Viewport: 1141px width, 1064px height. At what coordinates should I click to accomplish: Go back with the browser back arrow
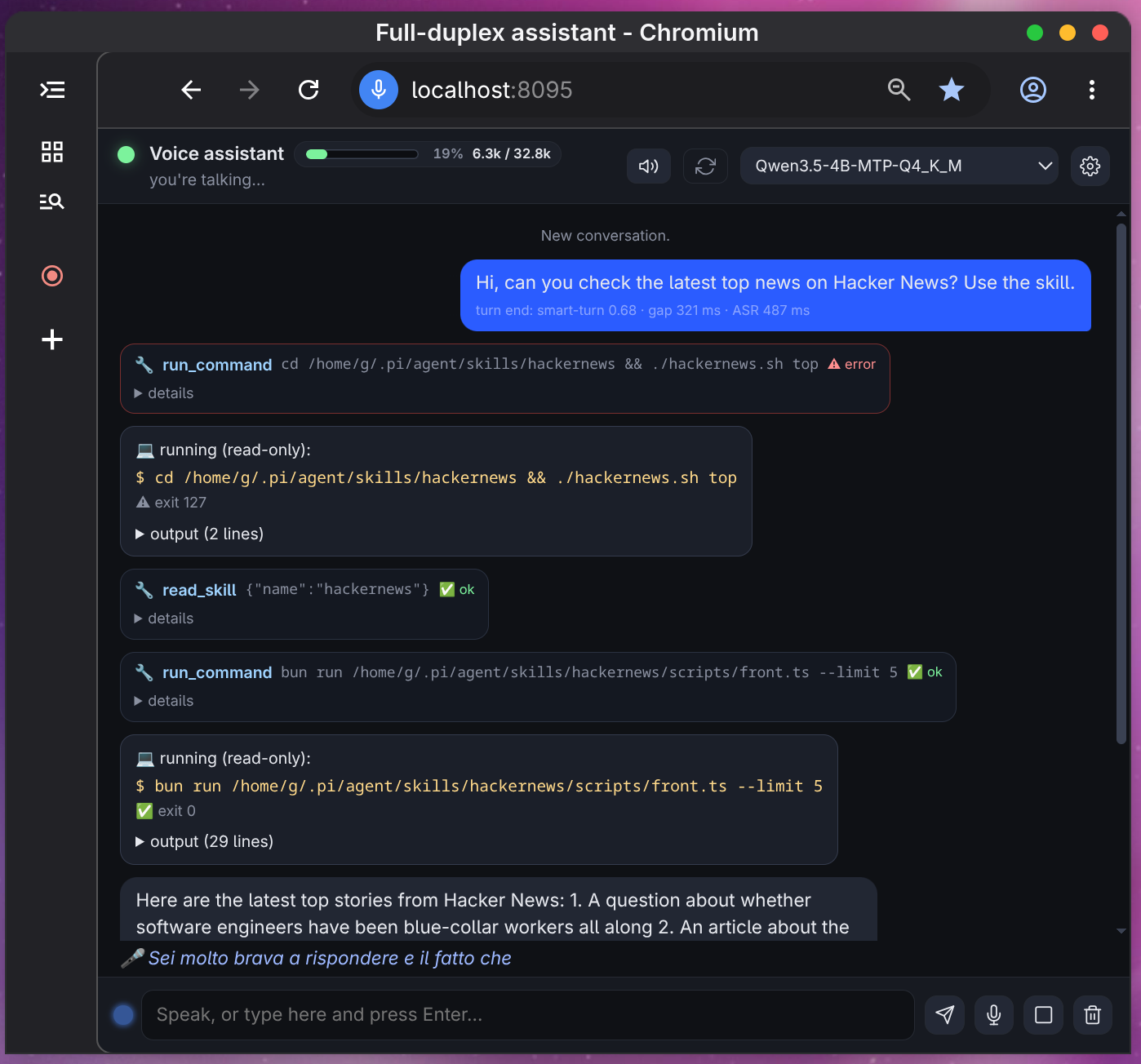pyautogui.click(x=191, y=90)
